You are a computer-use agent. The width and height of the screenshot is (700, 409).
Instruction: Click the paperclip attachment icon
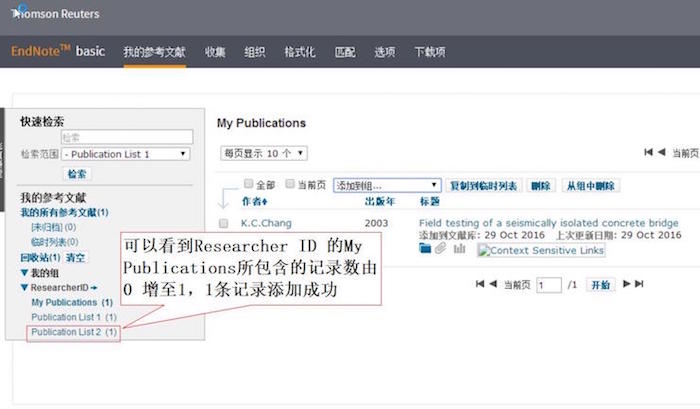point(441,249)
